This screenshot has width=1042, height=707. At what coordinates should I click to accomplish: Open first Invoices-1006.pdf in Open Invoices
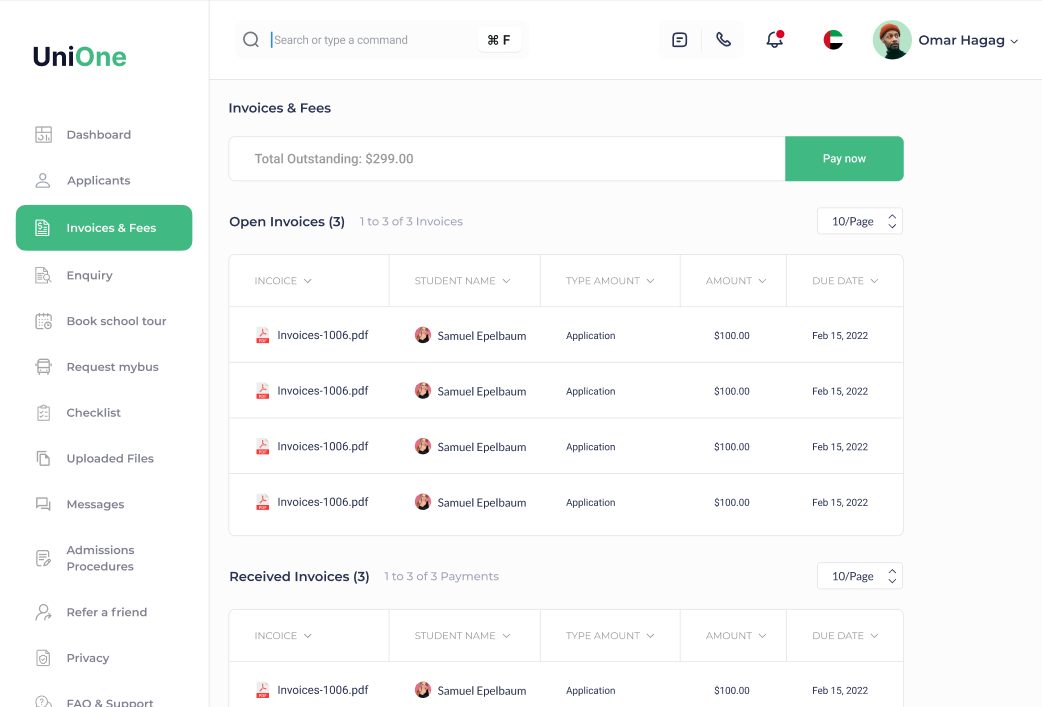tap(322, 335)
